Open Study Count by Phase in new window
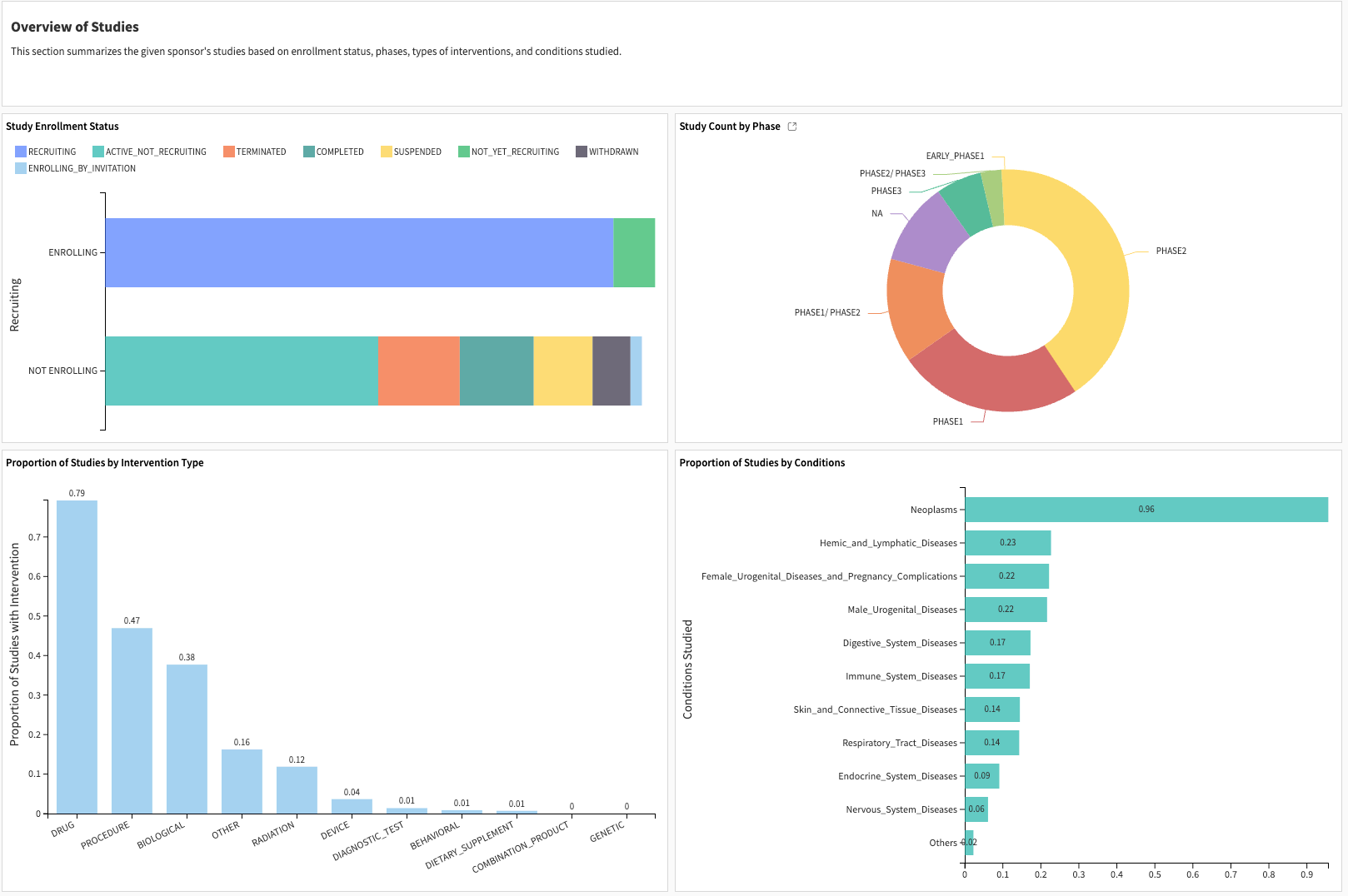This screenshot has height=896, width=1348. [791, 126]
